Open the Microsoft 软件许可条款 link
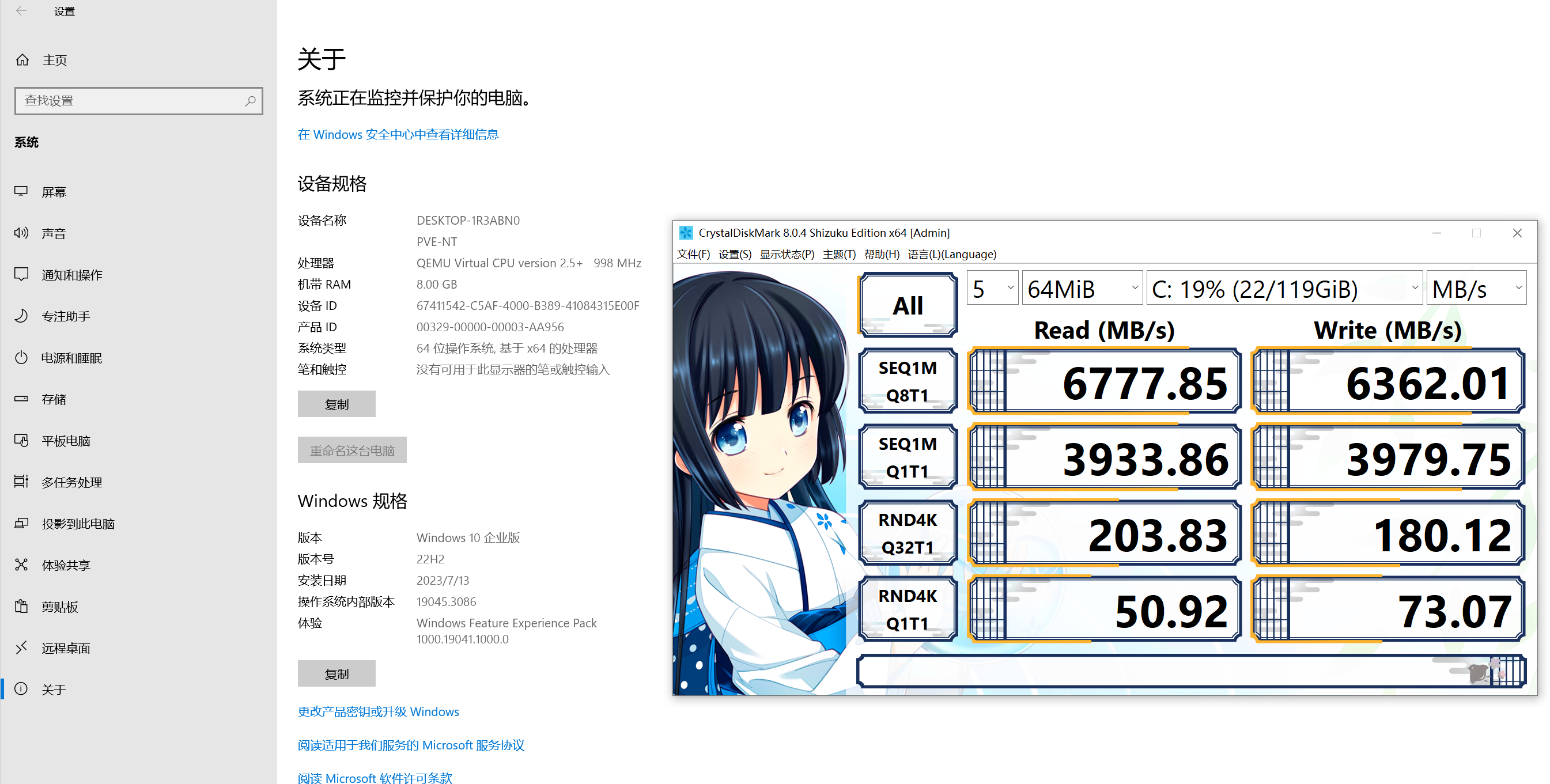The image size is (1550, 784). click(x=375, y=778)
